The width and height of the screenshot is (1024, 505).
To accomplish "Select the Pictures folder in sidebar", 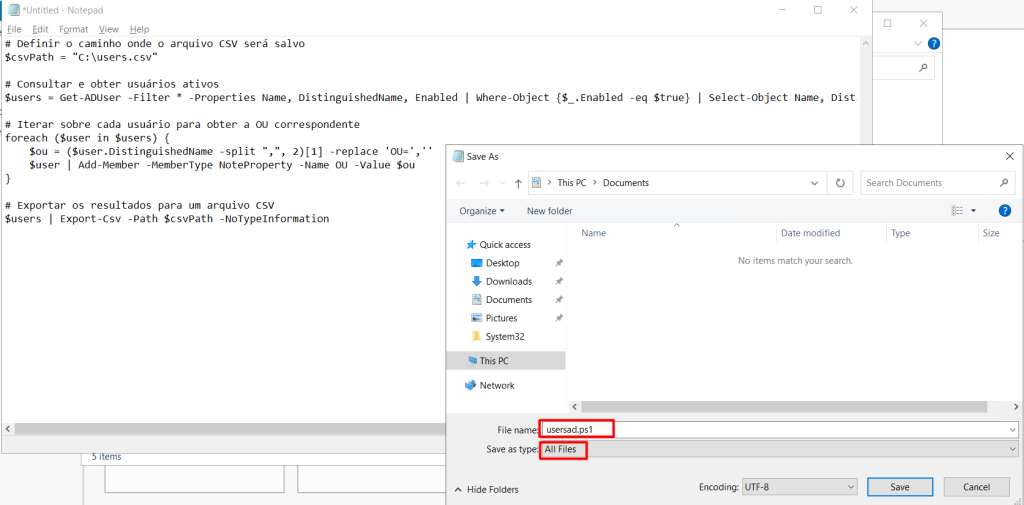I will (x=501, y=318).
